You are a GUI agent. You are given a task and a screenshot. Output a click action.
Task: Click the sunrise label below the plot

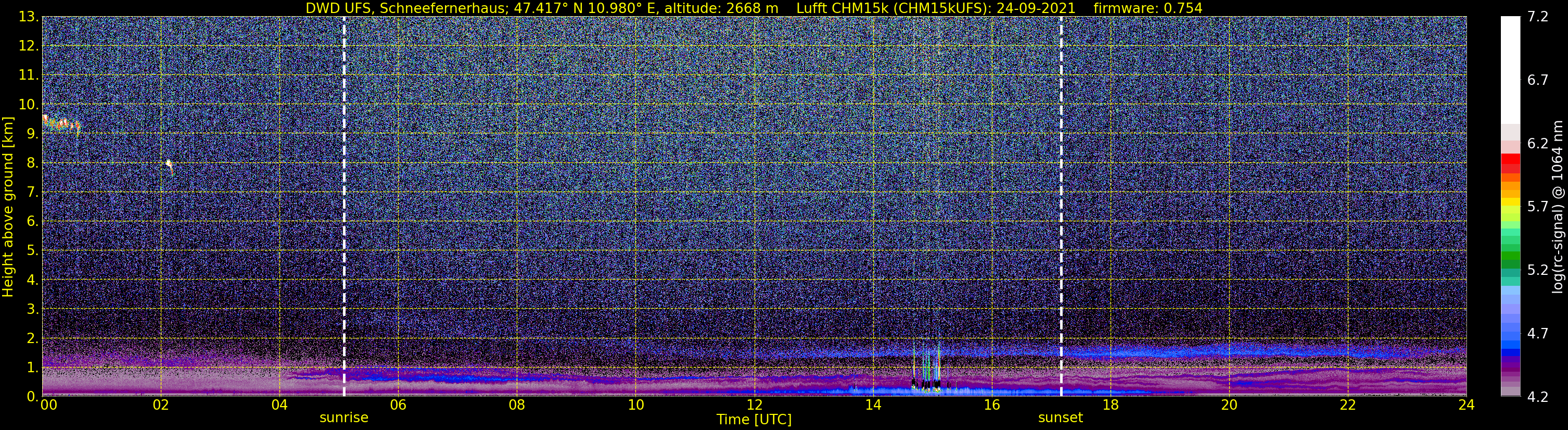point(344,417)
